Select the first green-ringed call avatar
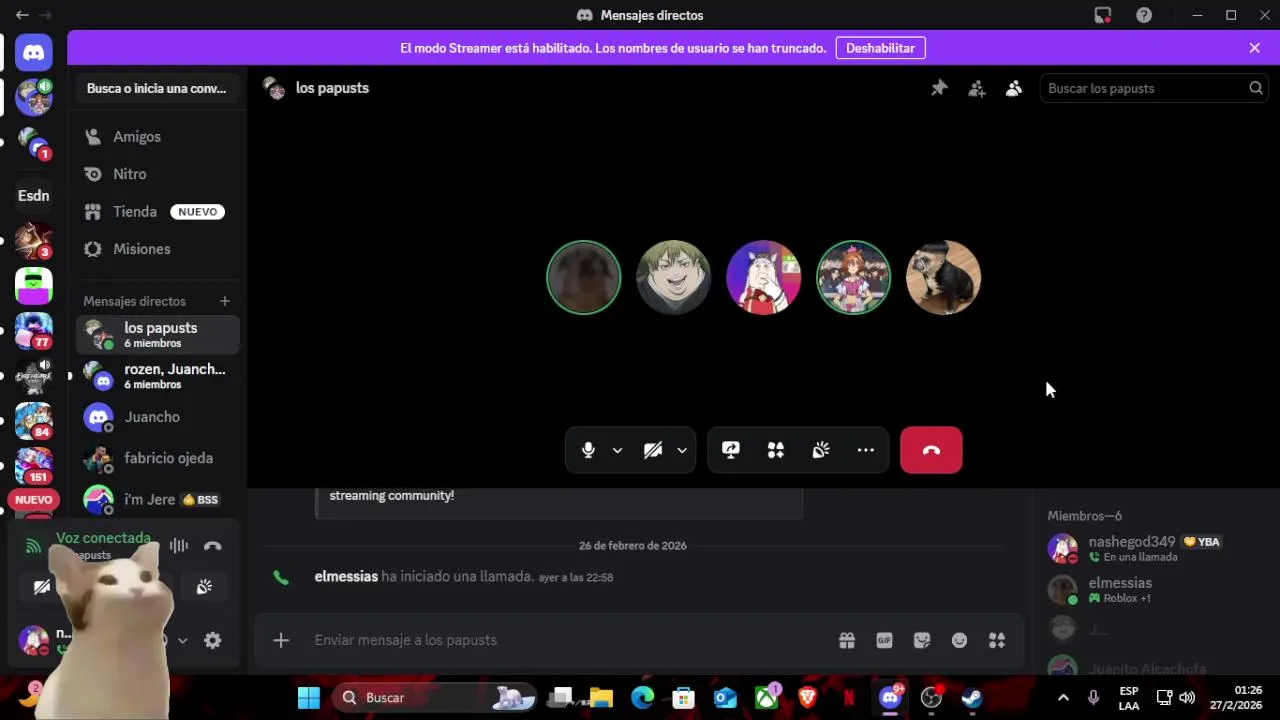 584,278
